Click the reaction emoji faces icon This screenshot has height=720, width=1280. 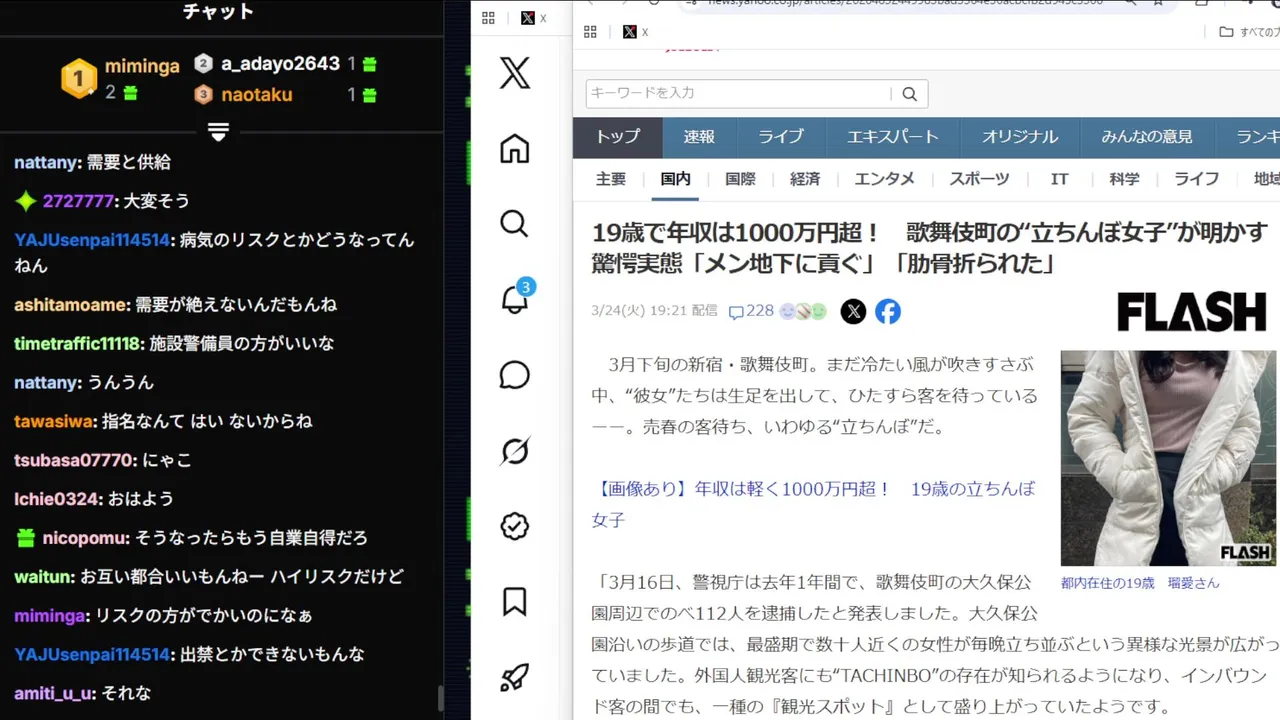804,311
